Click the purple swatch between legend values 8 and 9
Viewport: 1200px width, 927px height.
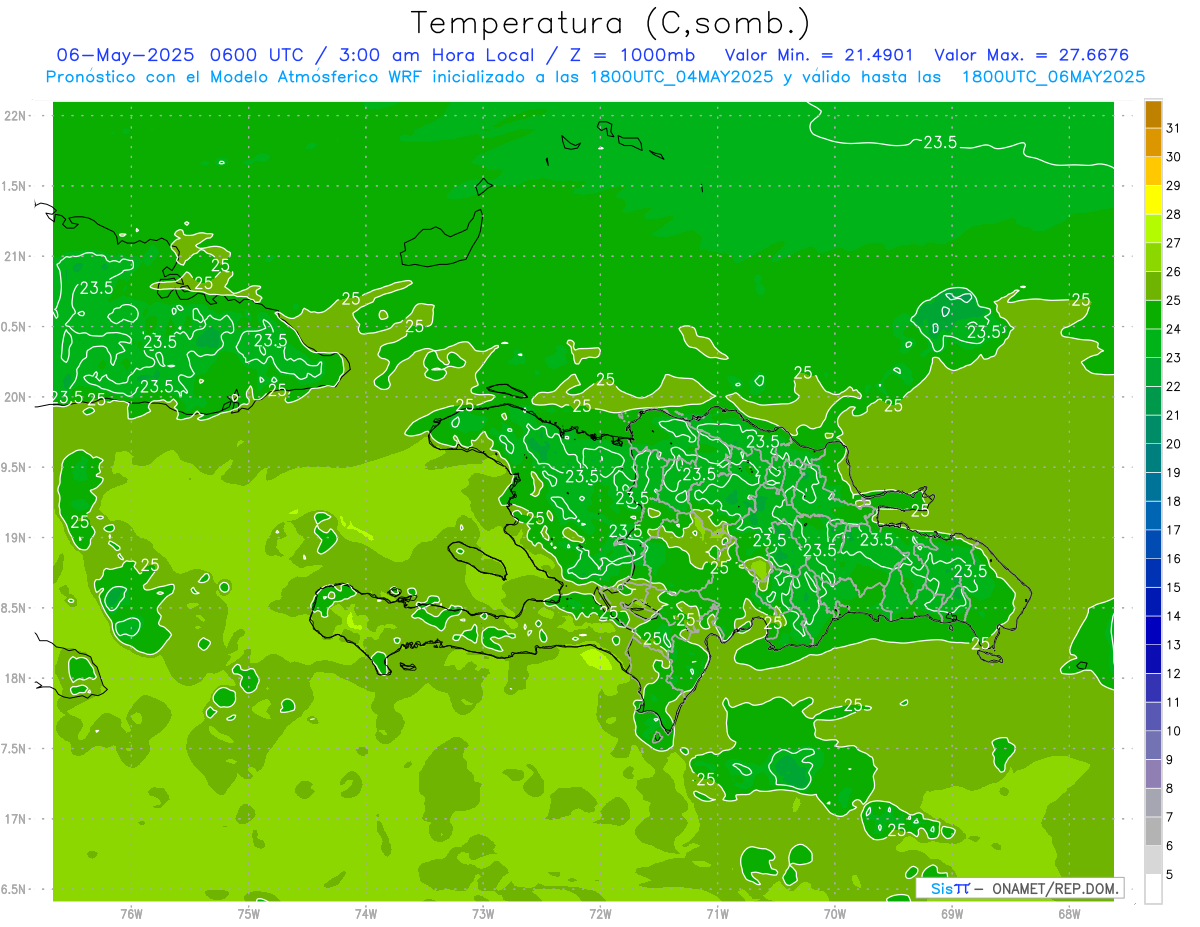1153,774
